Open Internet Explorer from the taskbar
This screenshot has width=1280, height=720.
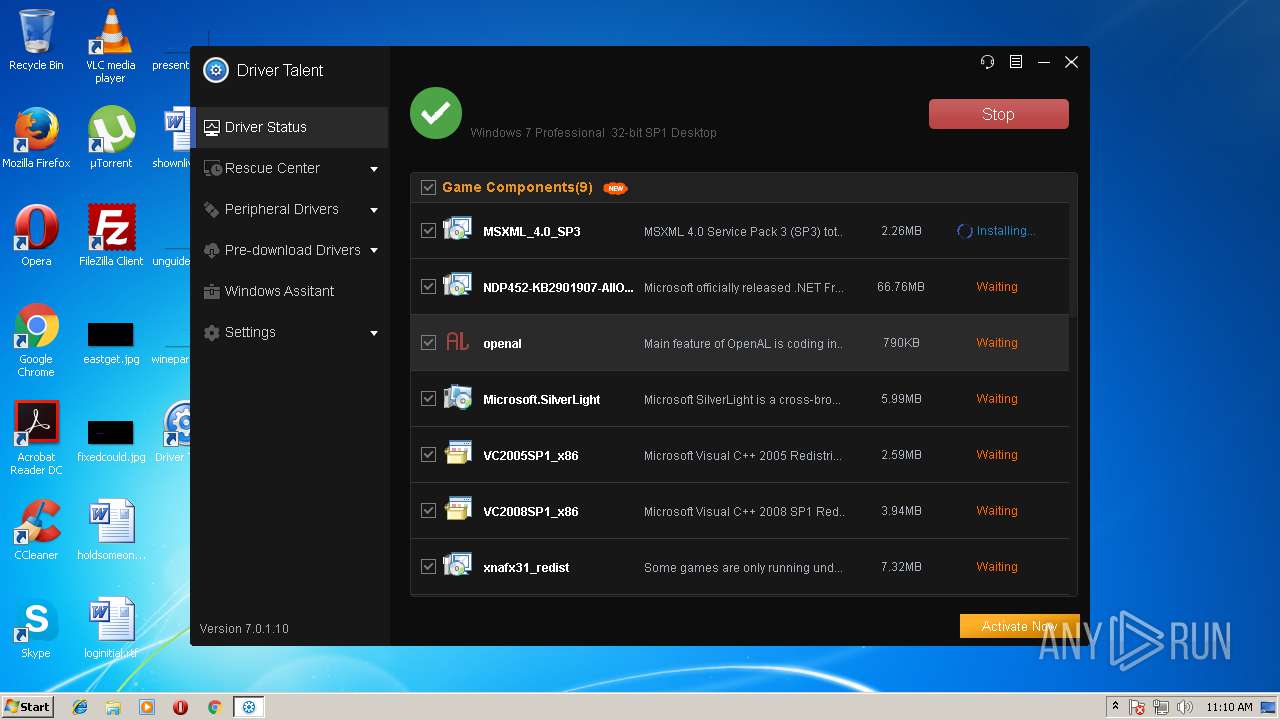80,707
